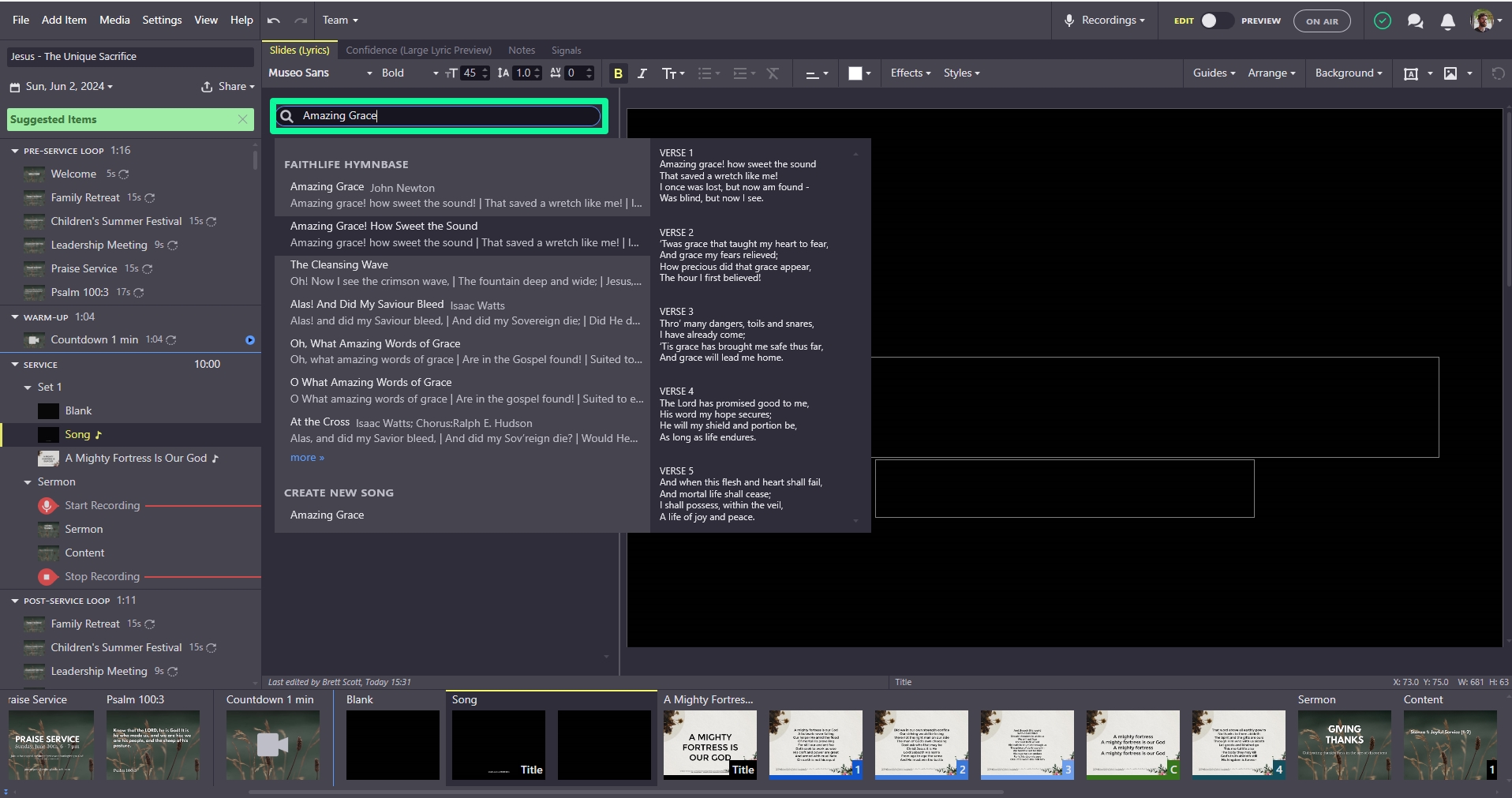Click the more » link

[x=307, y=458]
